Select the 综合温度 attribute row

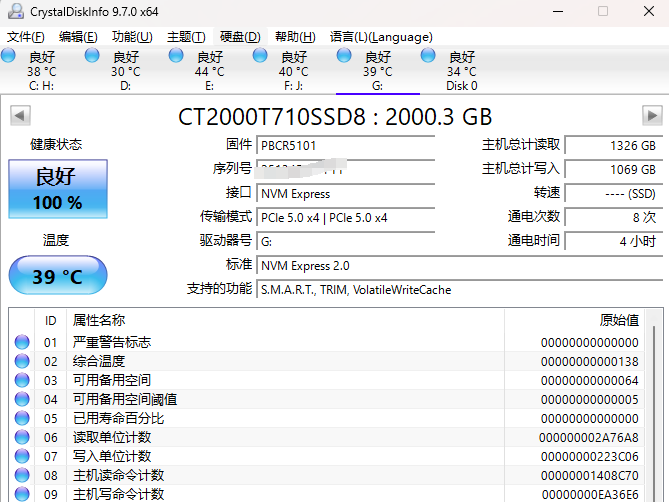click(x=327, y=361)
